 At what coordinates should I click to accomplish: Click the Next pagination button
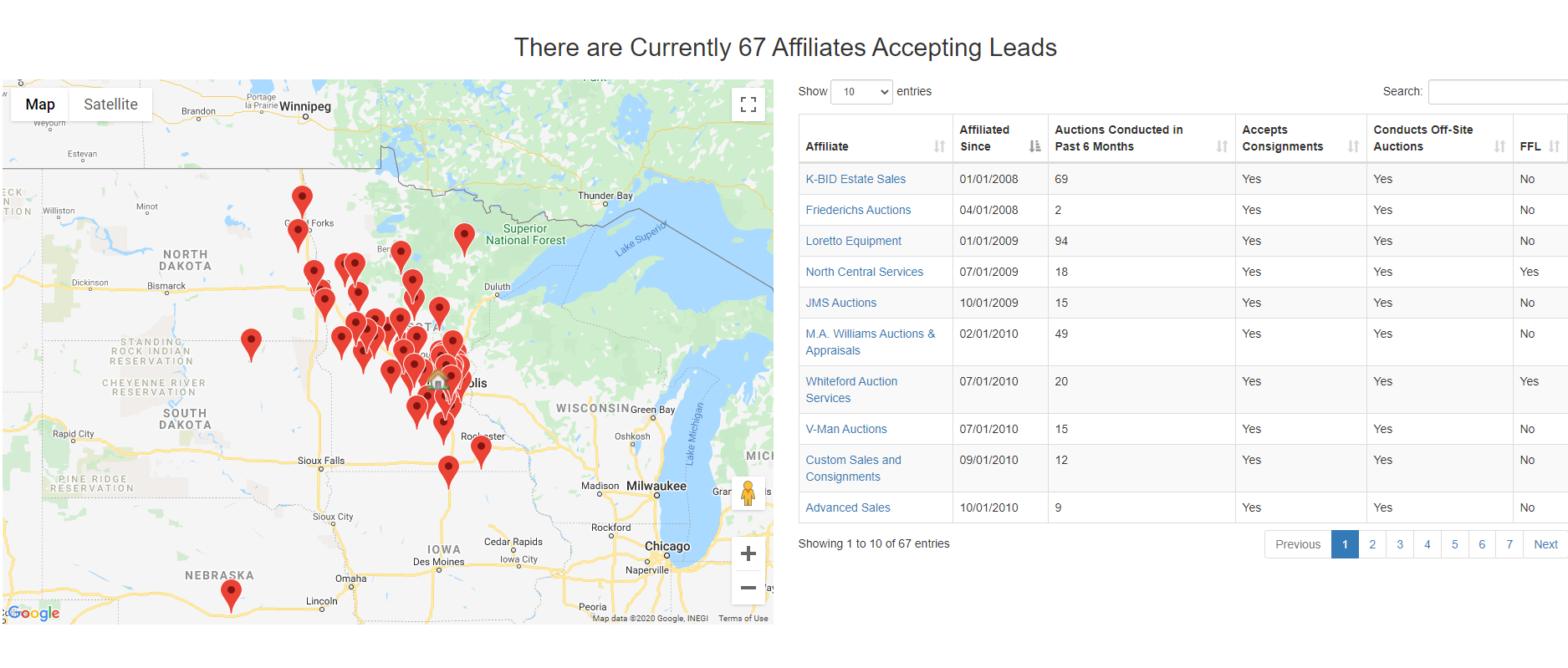click(1545, 544)
